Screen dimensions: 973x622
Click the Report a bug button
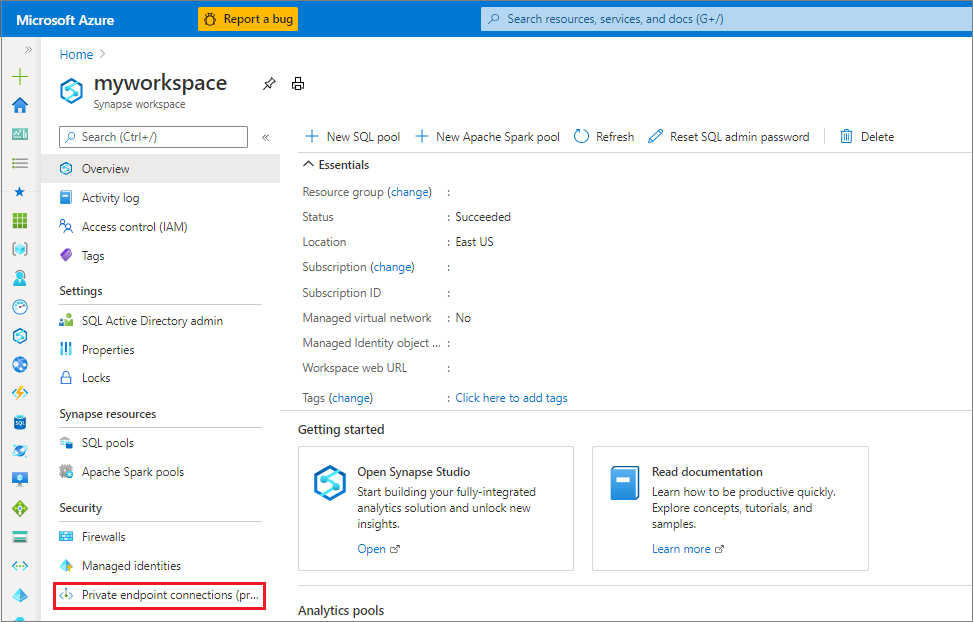(248, 19)
